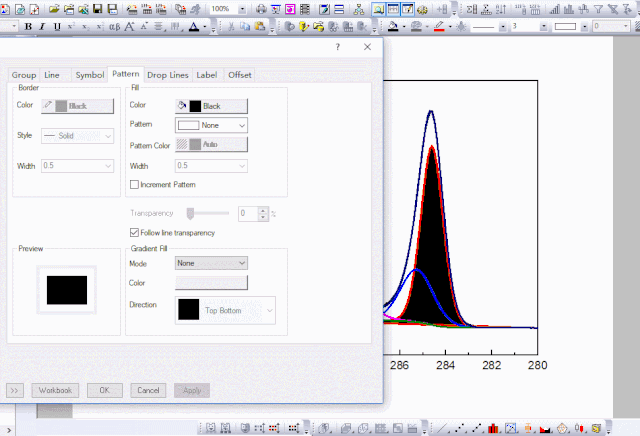
Task: Choose the line color pencil tool
Action: pos(440,27)
